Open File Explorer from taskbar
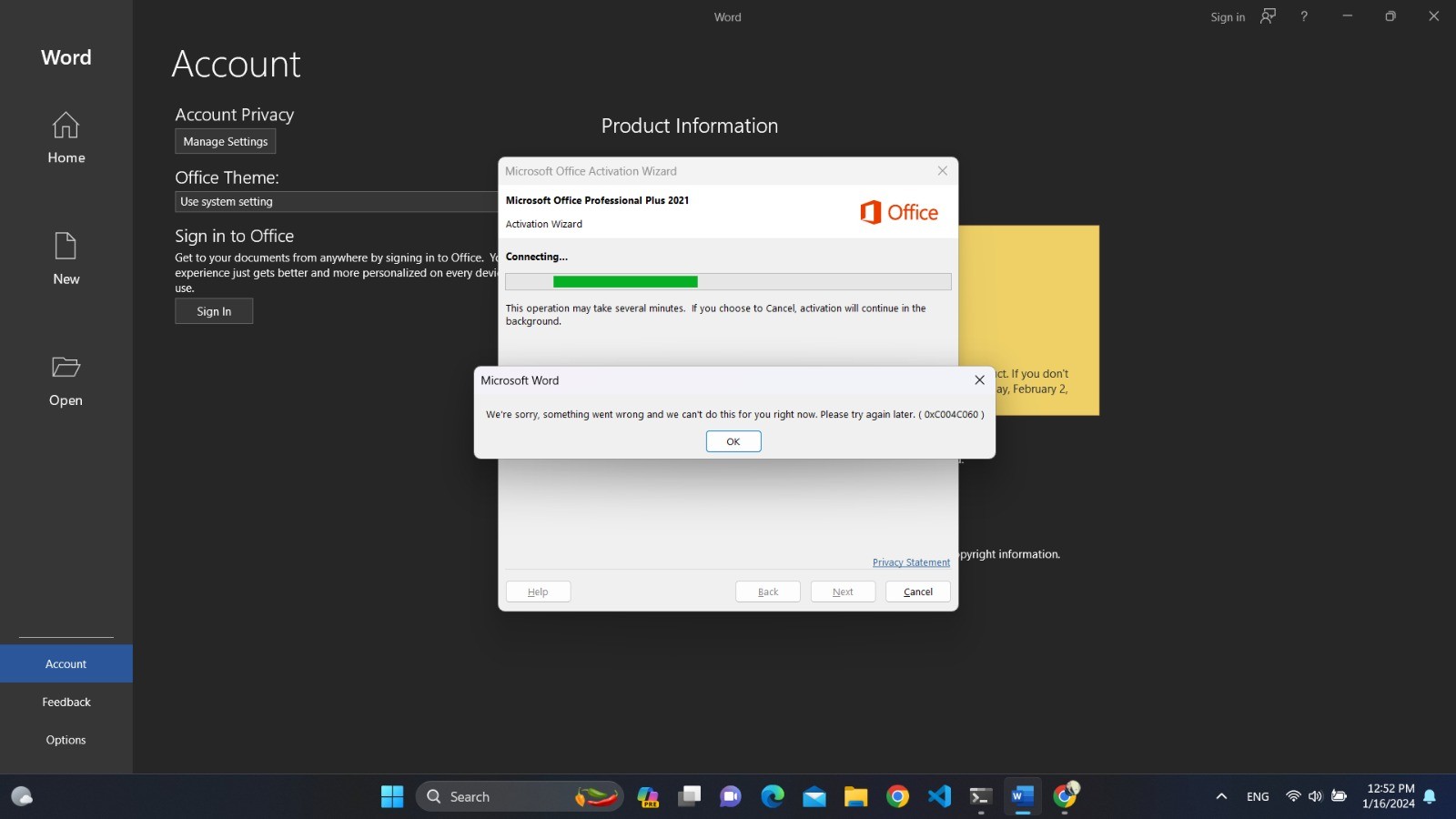 pyautogui.click(x=855, y=796)
